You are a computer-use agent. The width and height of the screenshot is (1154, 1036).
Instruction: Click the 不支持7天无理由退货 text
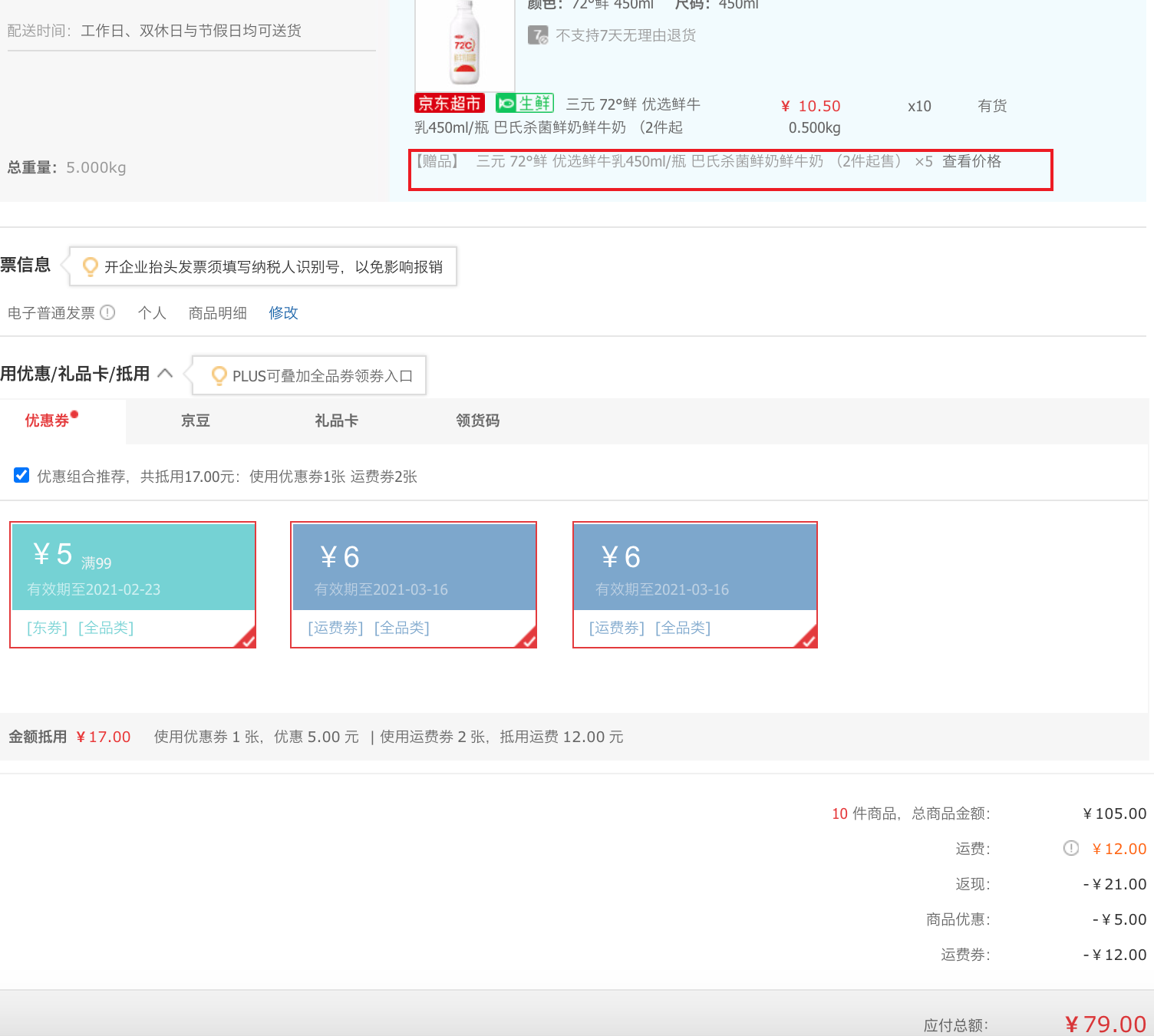coord(626,35)
